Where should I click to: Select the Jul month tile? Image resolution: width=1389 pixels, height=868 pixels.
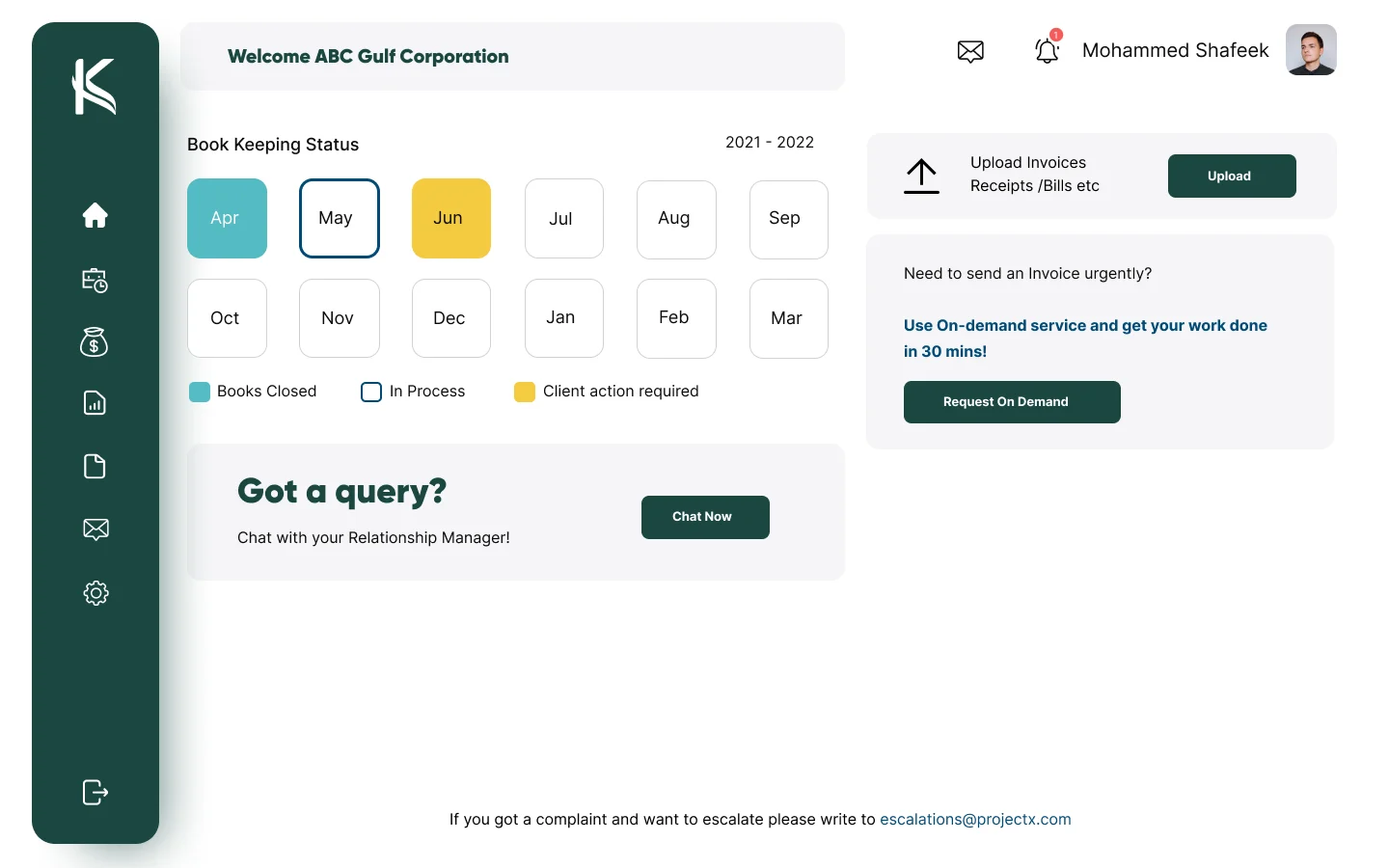564,219
